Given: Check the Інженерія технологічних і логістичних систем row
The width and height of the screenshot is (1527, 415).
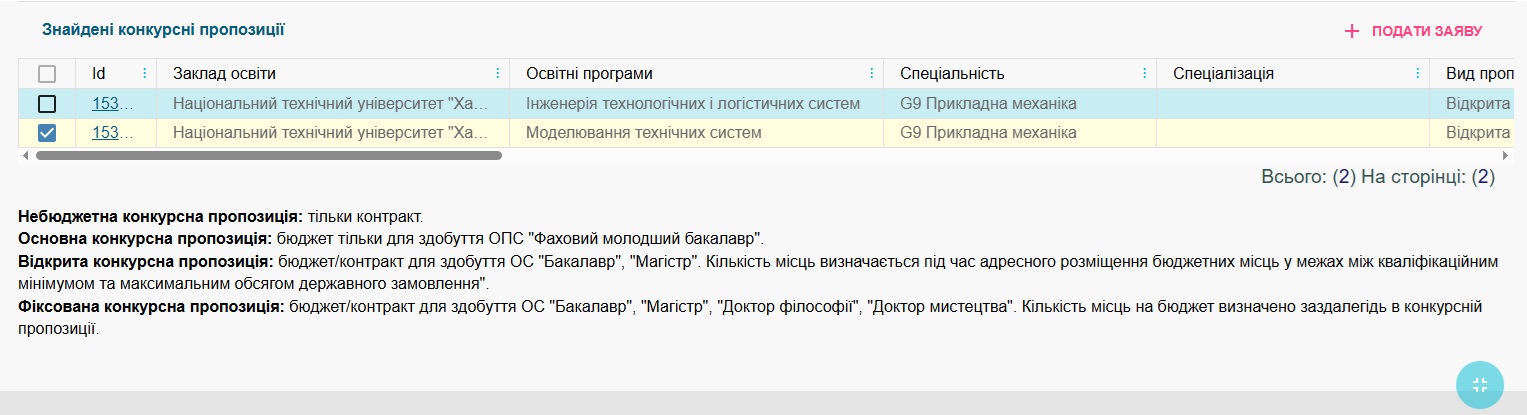Looking at the screenshot, I should [47, 104].
